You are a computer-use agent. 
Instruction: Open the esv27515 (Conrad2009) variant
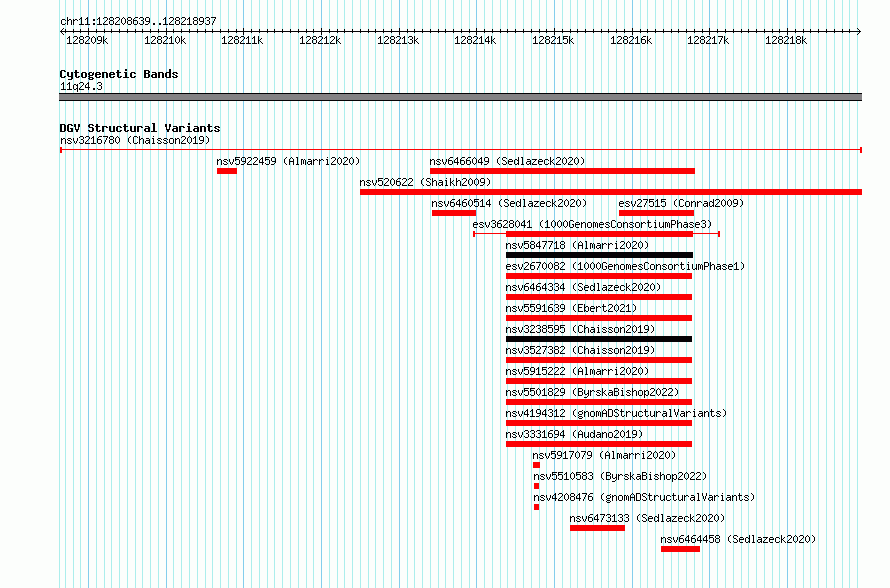(681, 203)
